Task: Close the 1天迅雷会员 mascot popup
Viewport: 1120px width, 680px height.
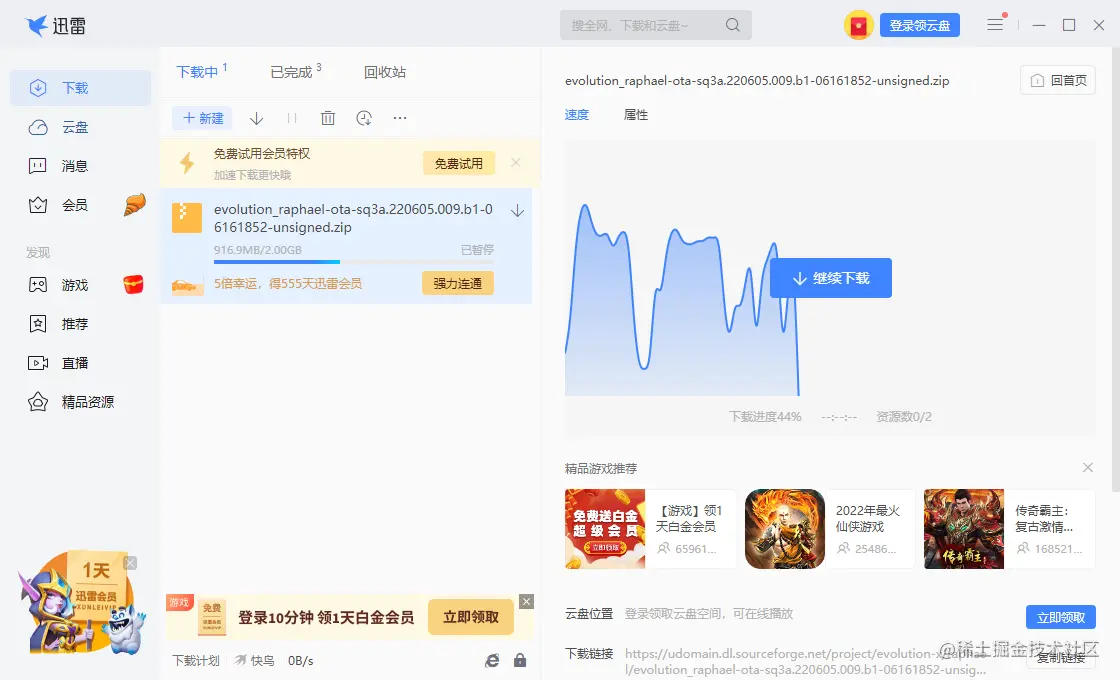Action: click(130, 563)
